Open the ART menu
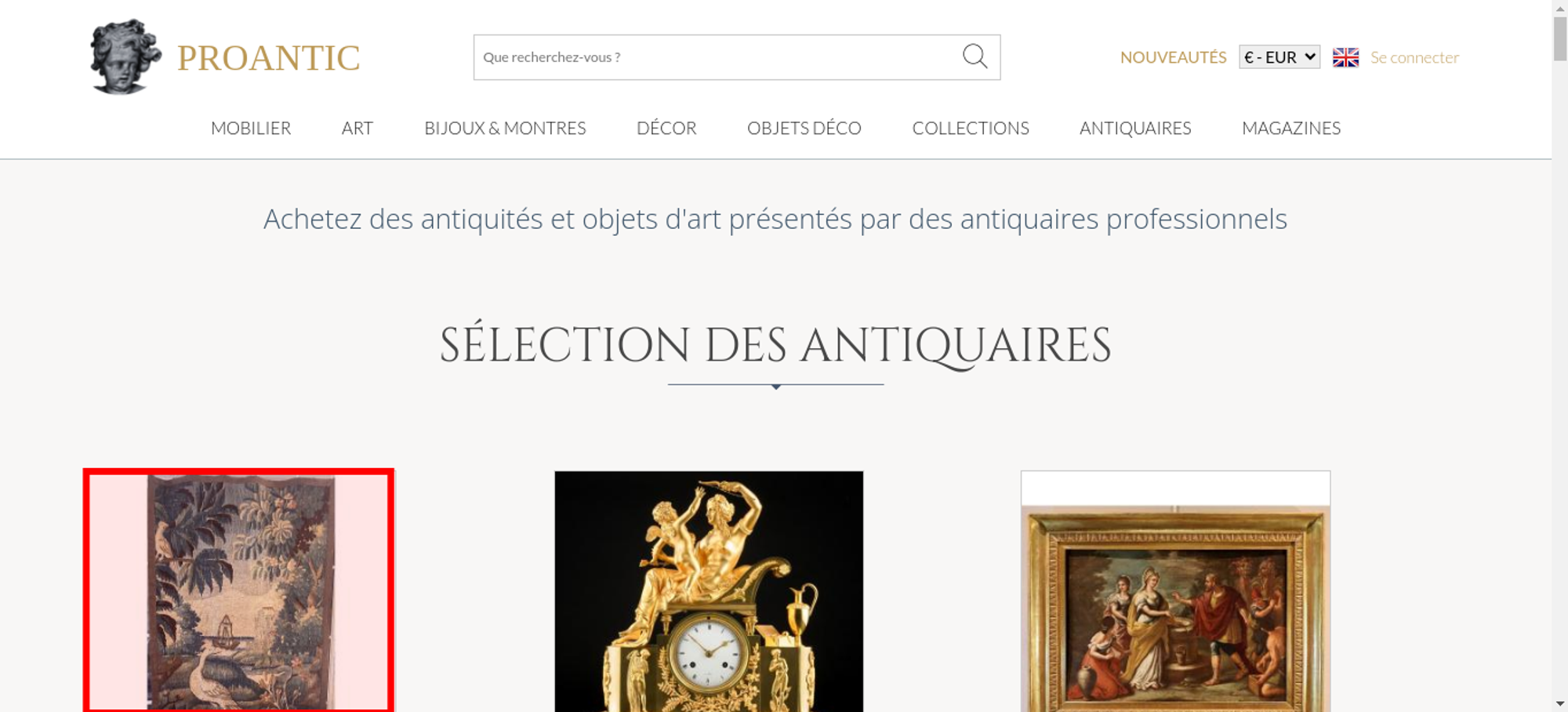This screenshot has width=1568, height=712. coord(358,128)
